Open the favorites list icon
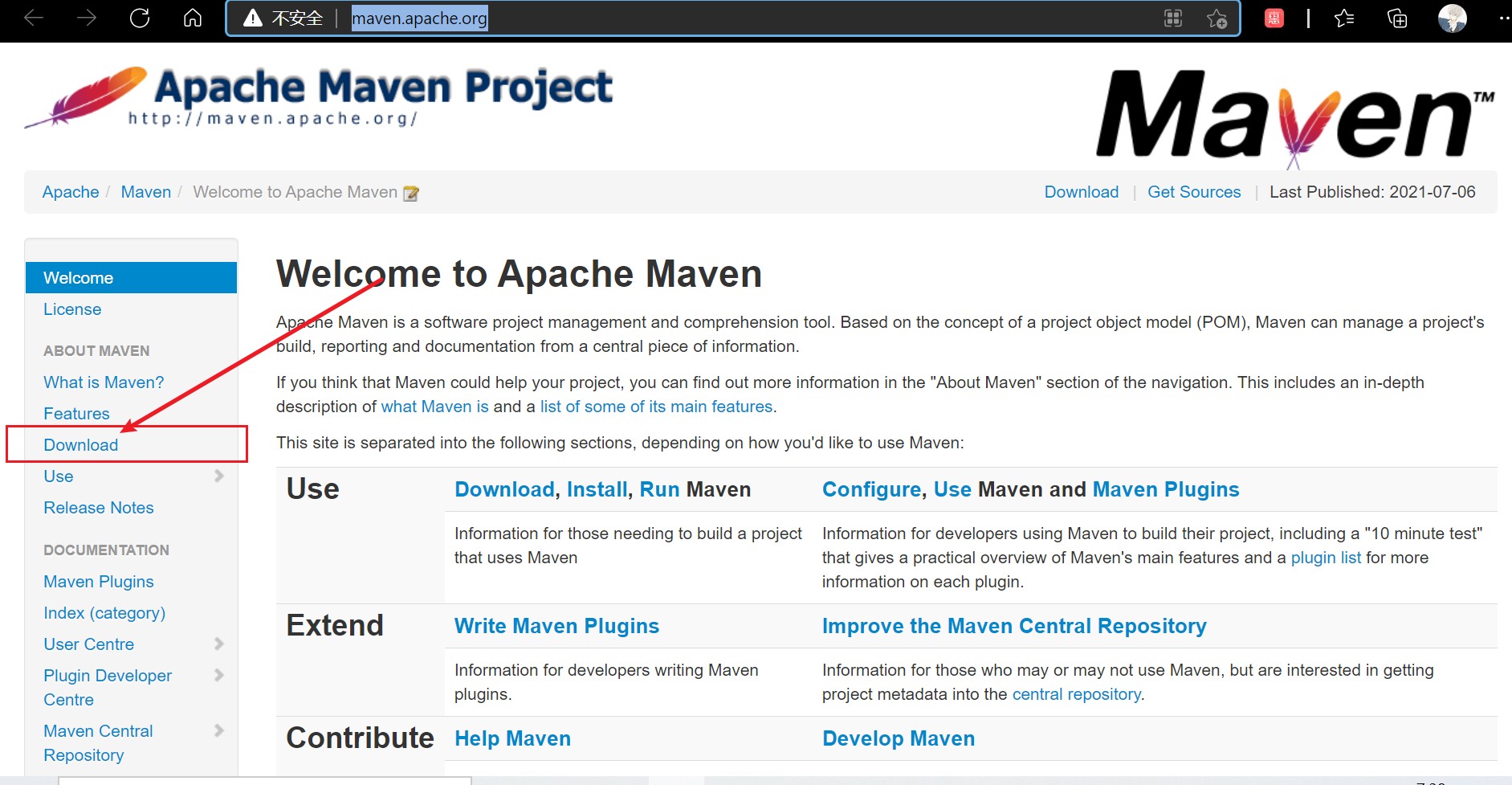 [x=1344, y=18]
